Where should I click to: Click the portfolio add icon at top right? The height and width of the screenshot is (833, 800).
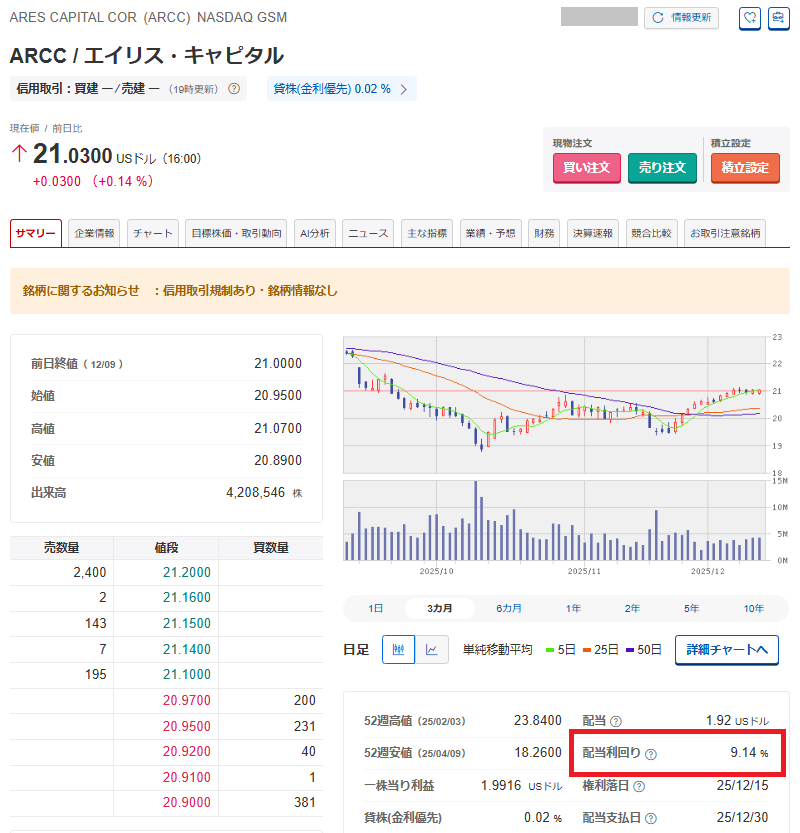(x=778, y=18)
